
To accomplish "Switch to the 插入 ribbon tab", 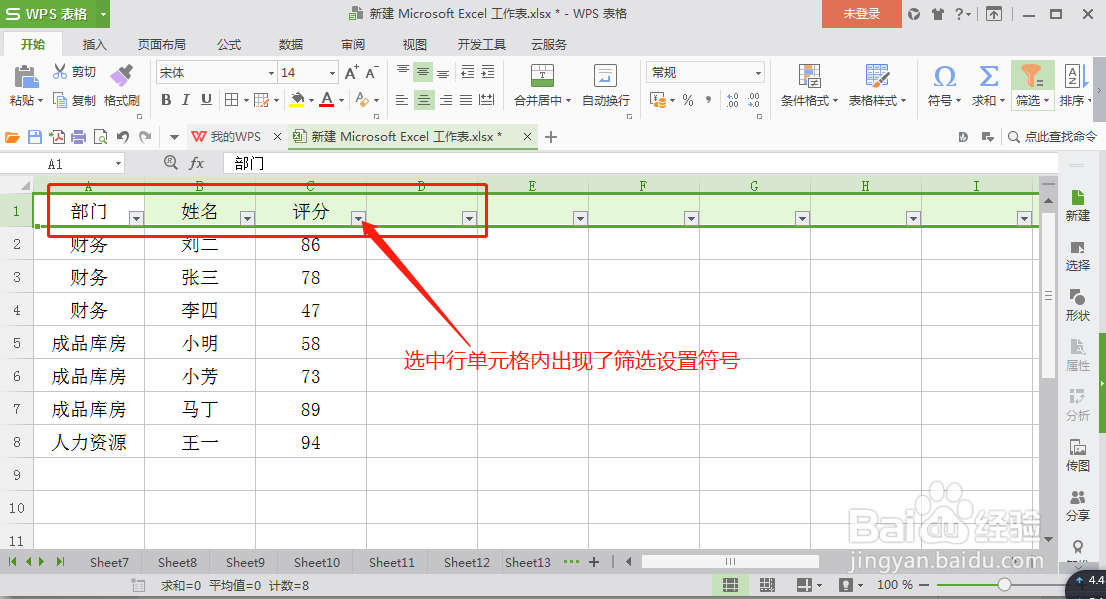I will coord(95,44).
